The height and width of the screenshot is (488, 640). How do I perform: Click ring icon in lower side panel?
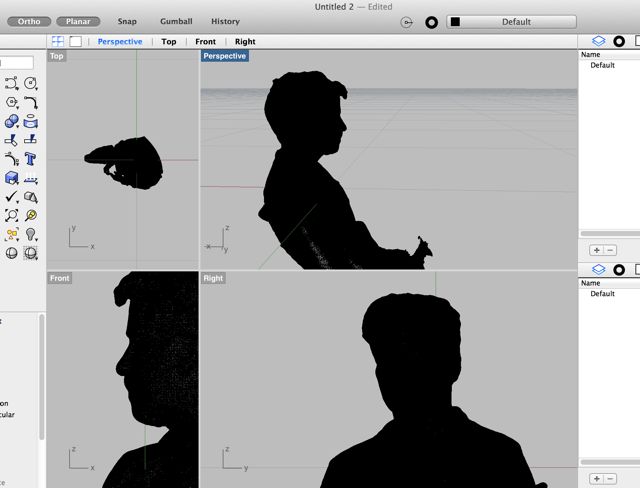pyautogui.click(x=619, y=270)
